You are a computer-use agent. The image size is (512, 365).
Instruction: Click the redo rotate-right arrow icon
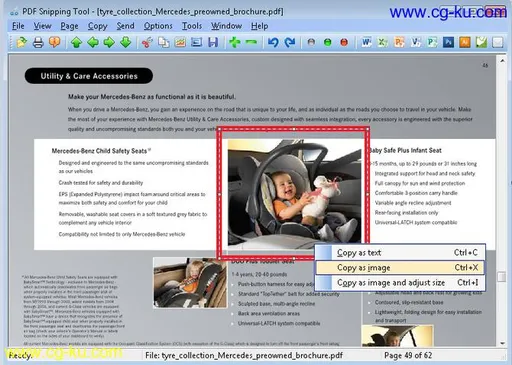pos(290,42)
